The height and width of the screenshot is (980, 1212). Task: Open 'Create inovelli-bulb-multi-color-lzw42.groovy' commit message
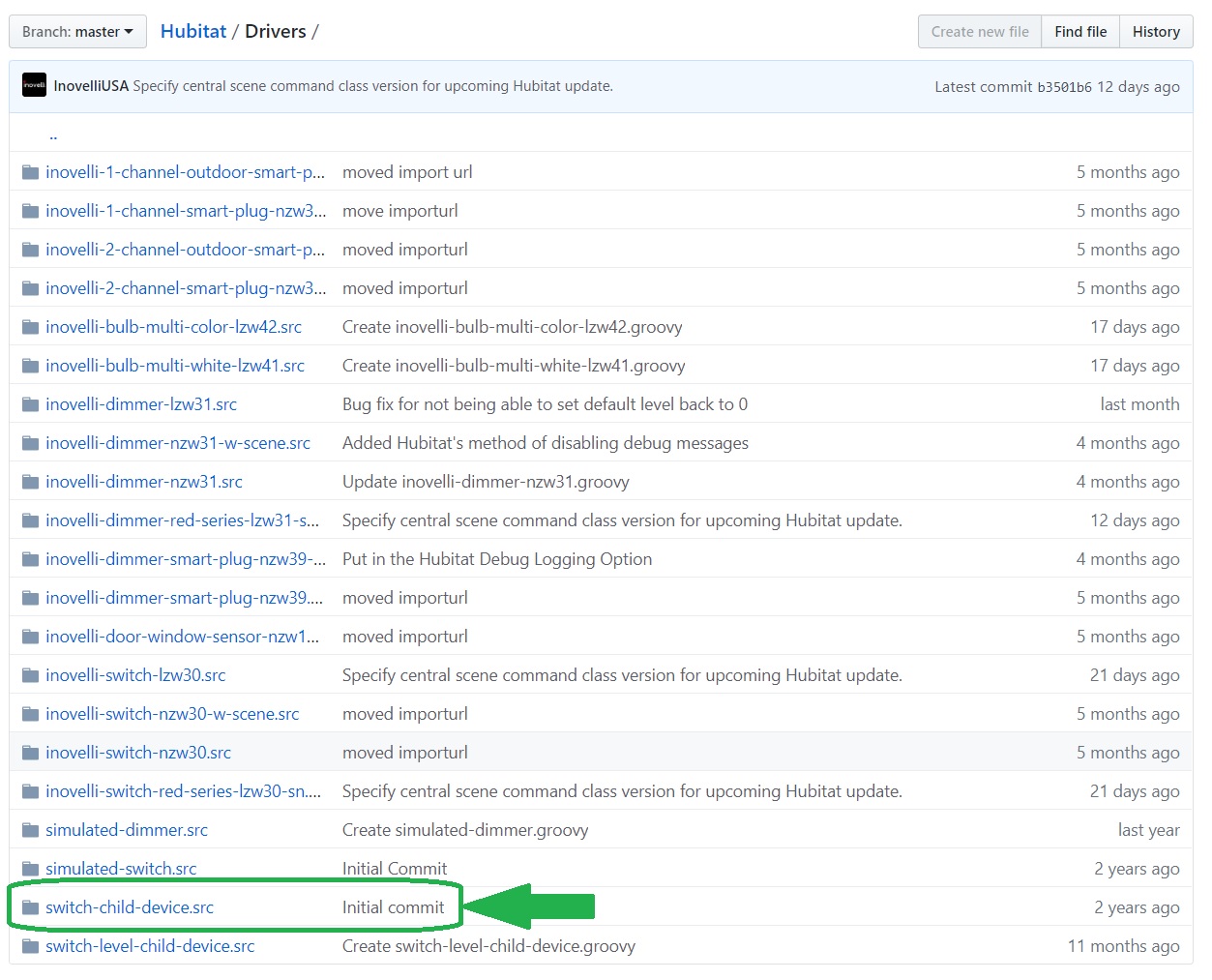(513, 327)
